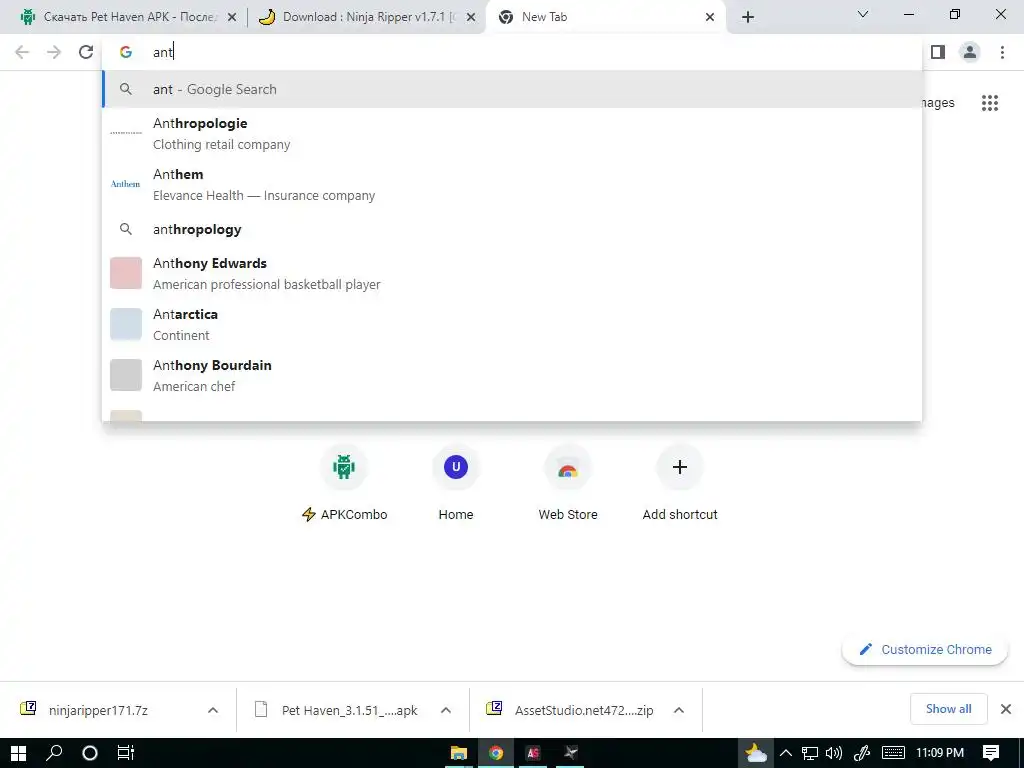Click the browser back arrow
This screenshot has width=1024, height=768.
pos(22,52)
